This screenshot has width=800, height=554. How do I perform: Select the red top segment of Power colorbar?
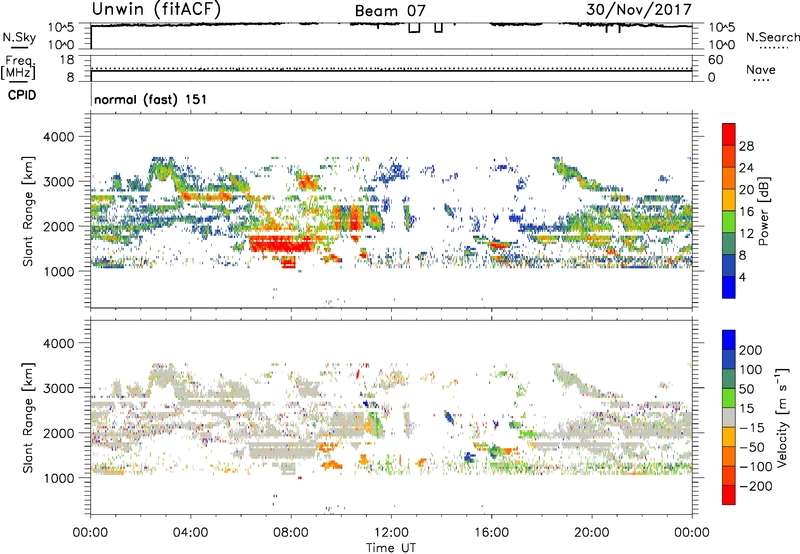coord(729,134)
